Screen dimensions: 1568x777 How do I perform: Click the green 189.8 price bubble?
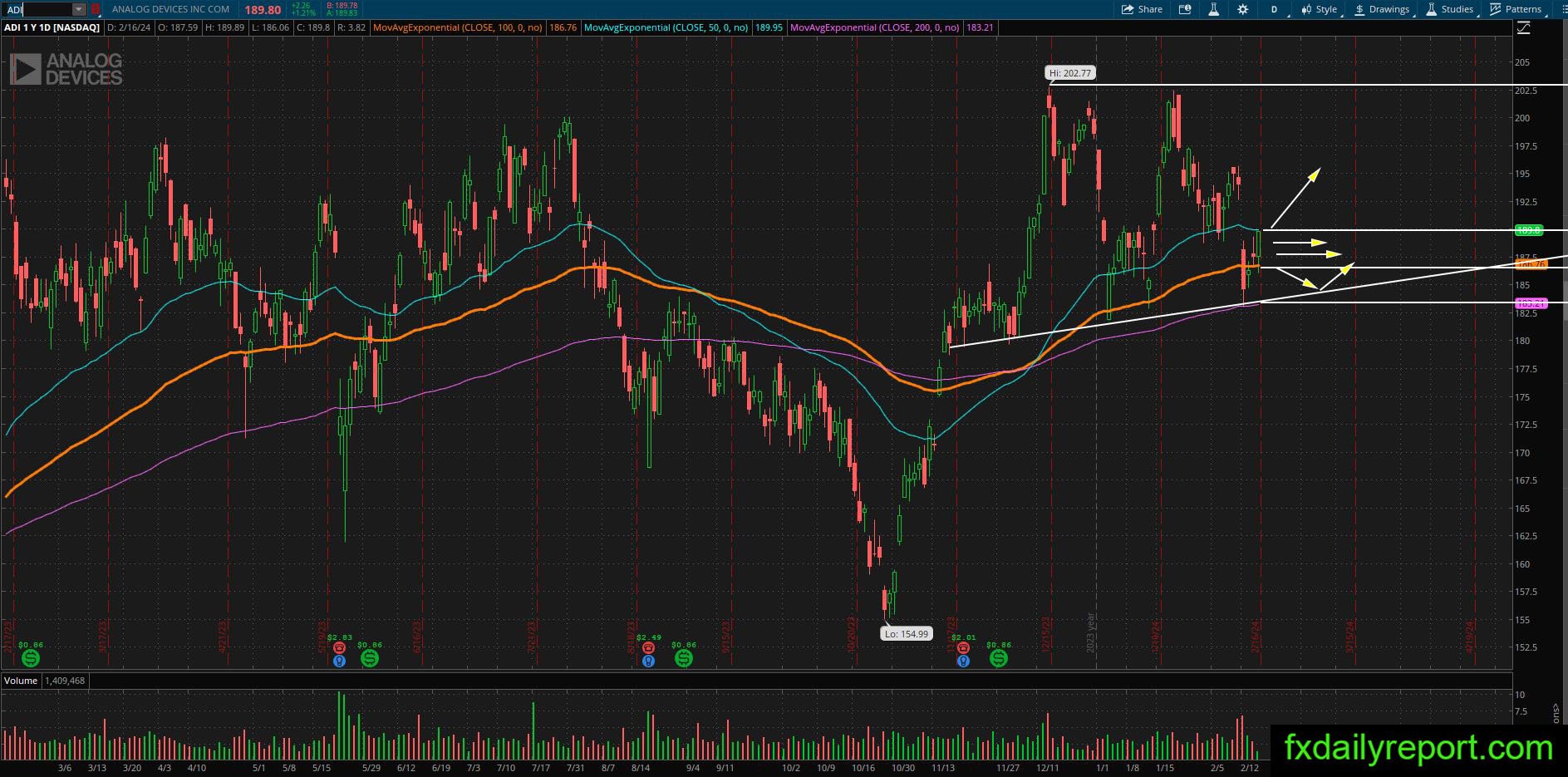(1529, 230)
